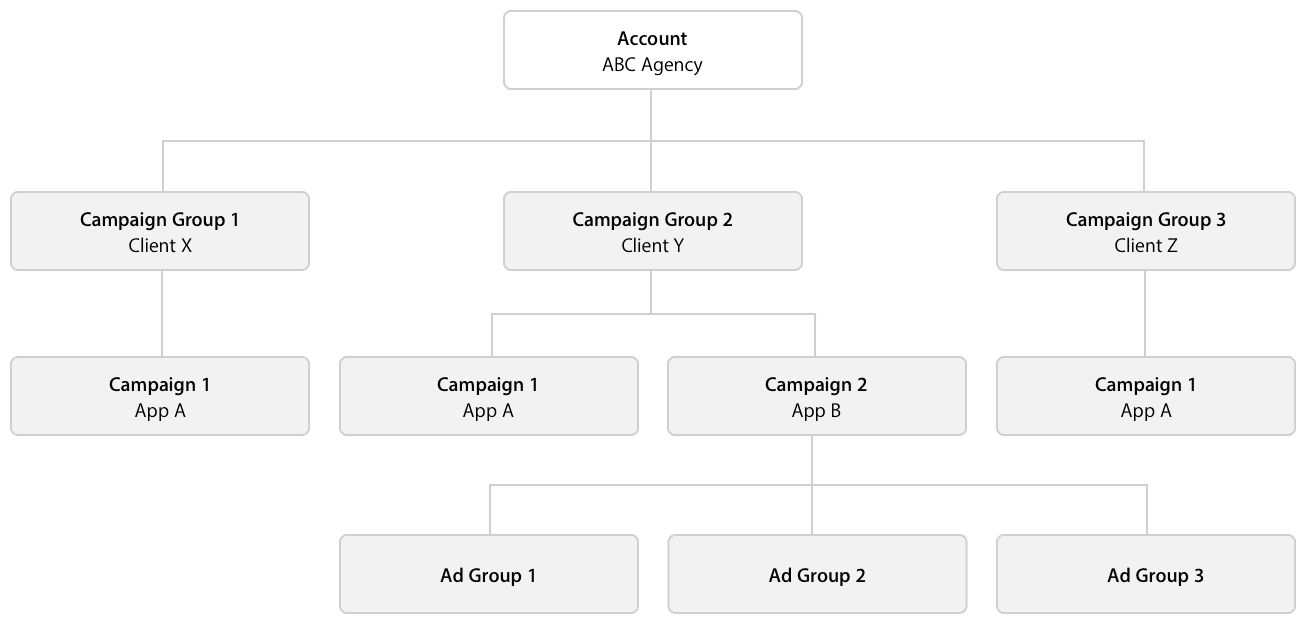Click the Ad Group 2 box
1306x624 pixels.
[x=816, y=575]
